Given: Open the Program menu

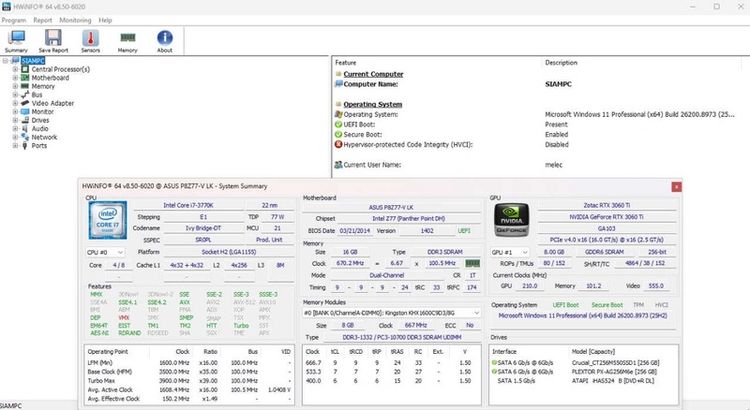Looking at the screenshot, I should [14, 20].
